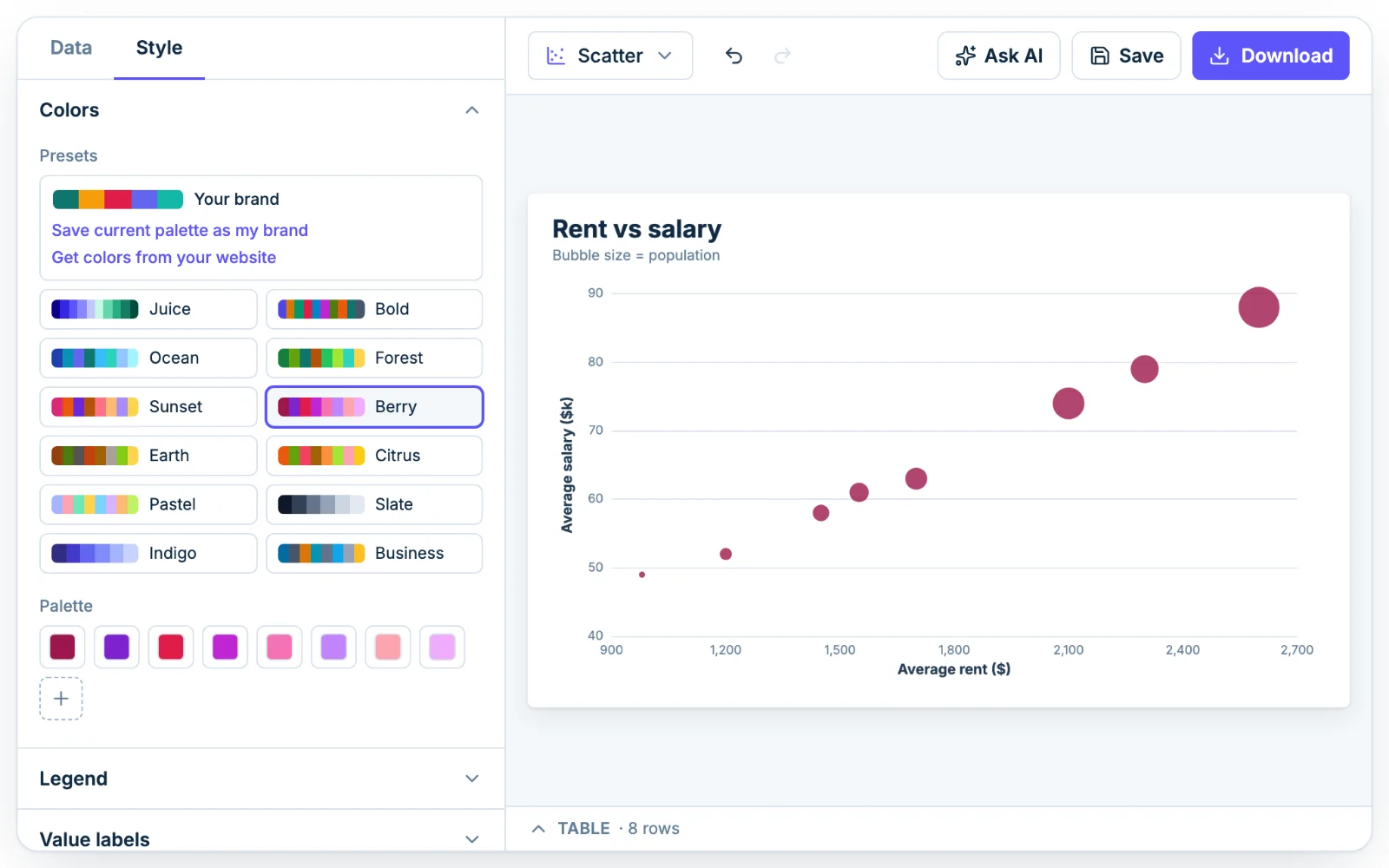Edit the pale lilac palette swatch

click(442, 647)
